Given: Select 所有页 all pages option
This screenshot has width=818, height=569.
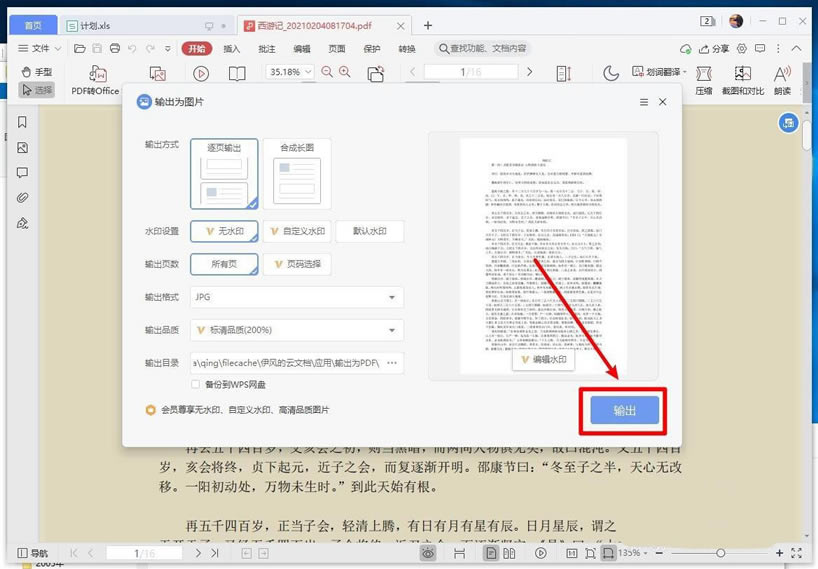Looking at the screenshot, I should (x=224, y=264).
